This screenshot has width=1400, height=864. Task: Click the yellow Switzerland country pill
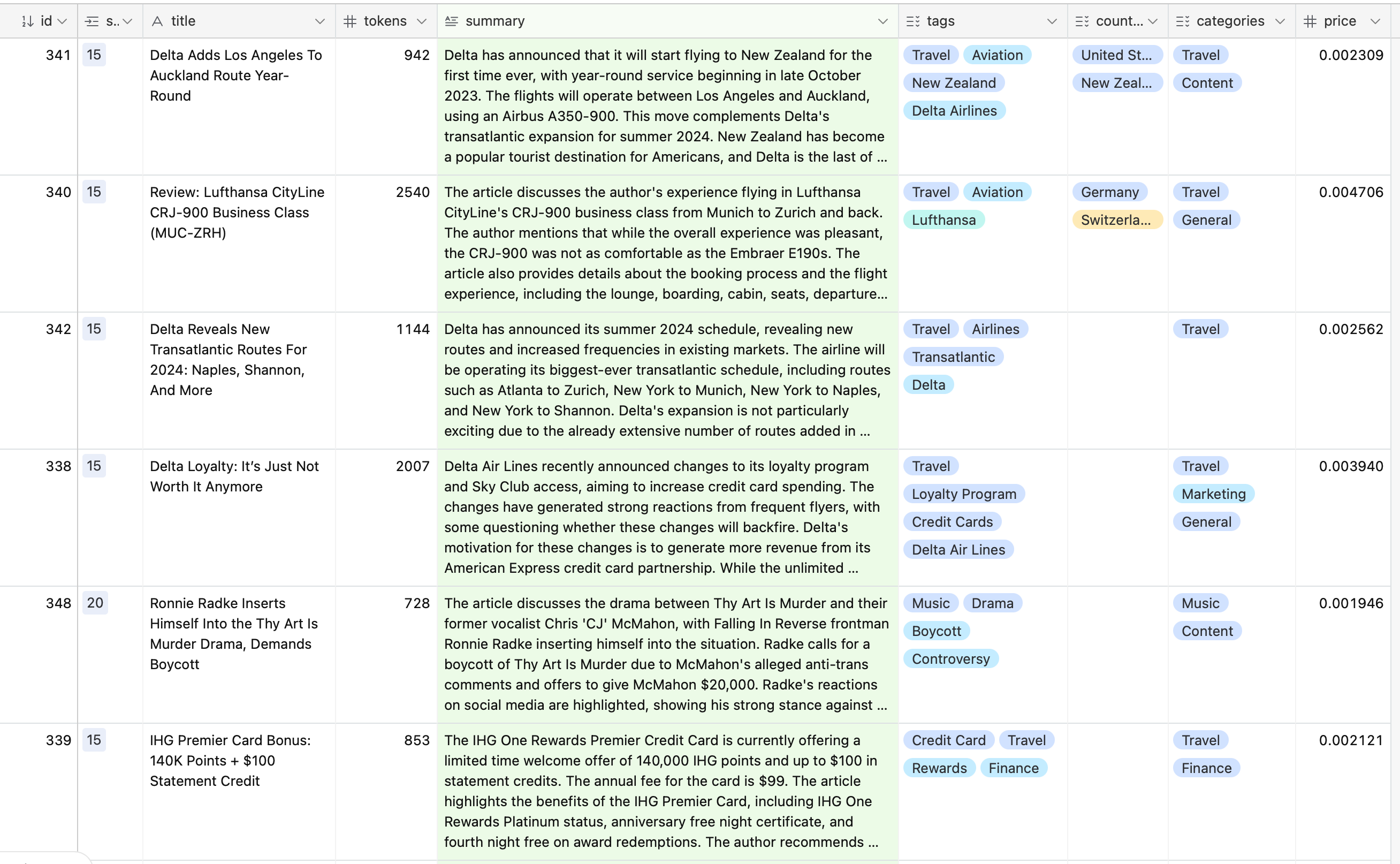click(1116, 219)
